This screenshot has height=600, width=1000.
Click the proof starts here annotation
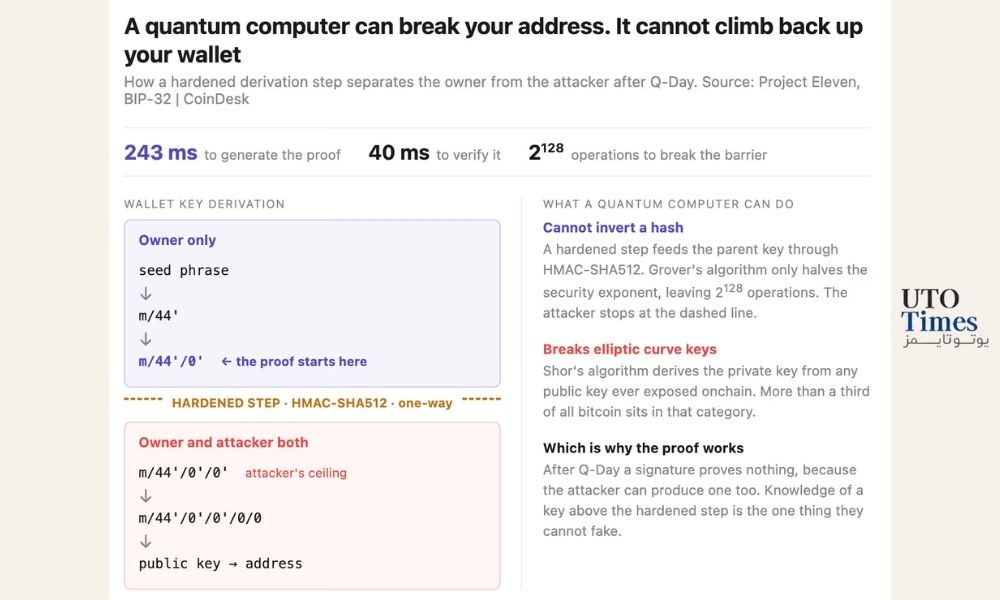pos(294,362)
